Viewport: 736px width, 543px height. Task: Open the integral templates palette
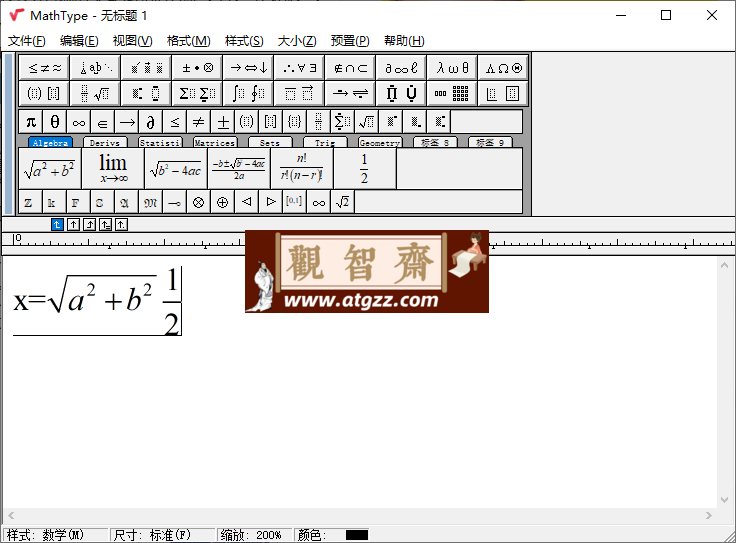(x=249, y=93)
